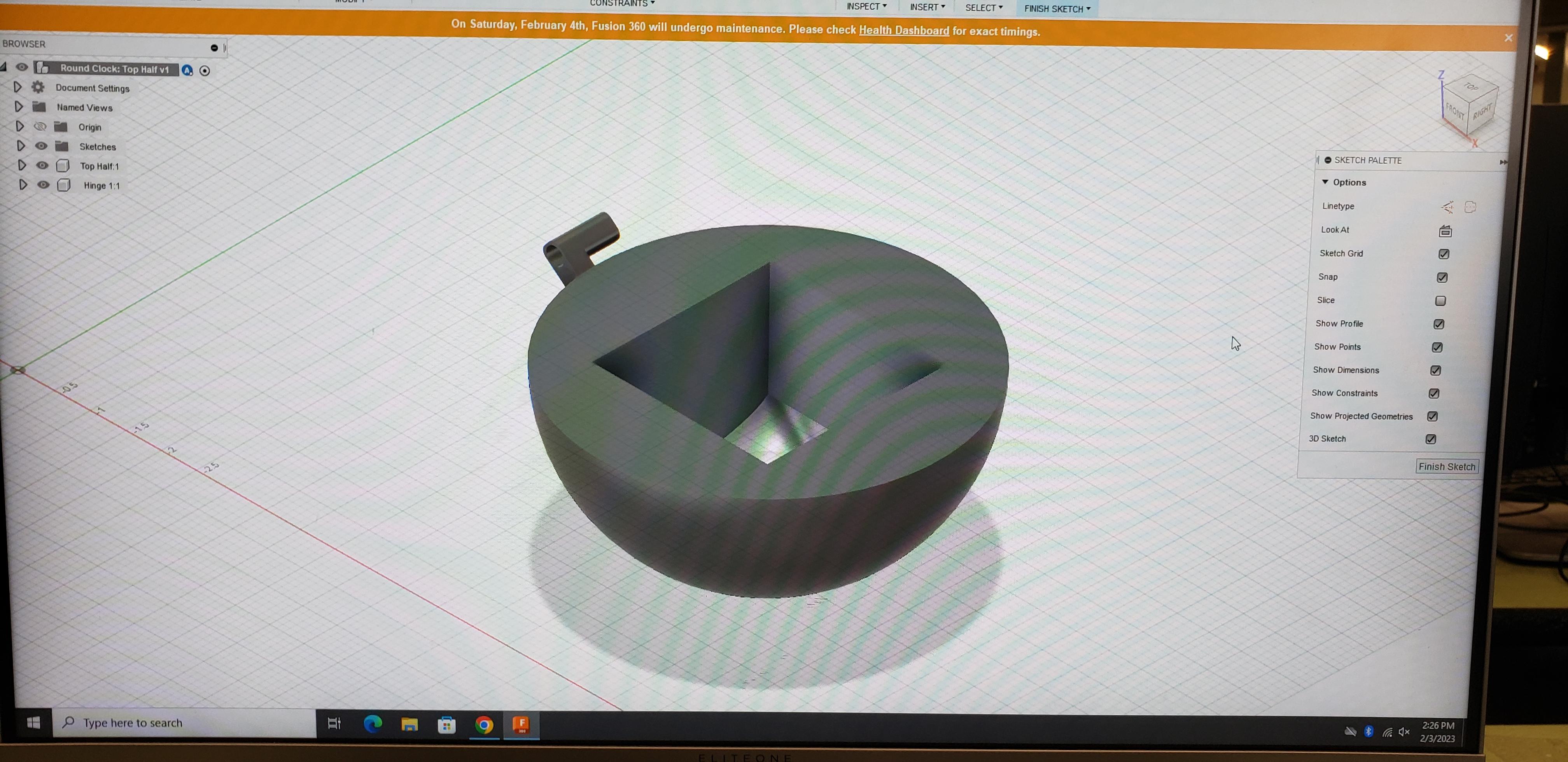Screen dimensions: 1568x762
Task: Click the centerline Linetype icon
Action: coord(1470,208)
